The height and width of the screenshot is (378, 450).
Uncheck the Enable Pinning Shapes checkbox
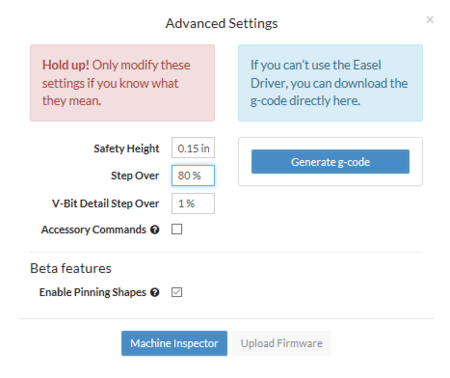[x=177, y=292]
